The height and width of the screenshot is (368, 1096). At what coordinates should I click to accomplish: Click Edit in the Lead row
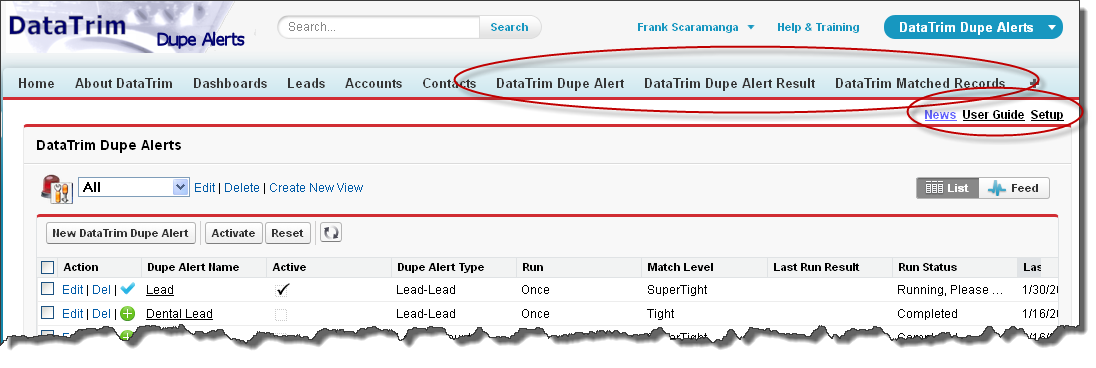[x=73, y=290]
